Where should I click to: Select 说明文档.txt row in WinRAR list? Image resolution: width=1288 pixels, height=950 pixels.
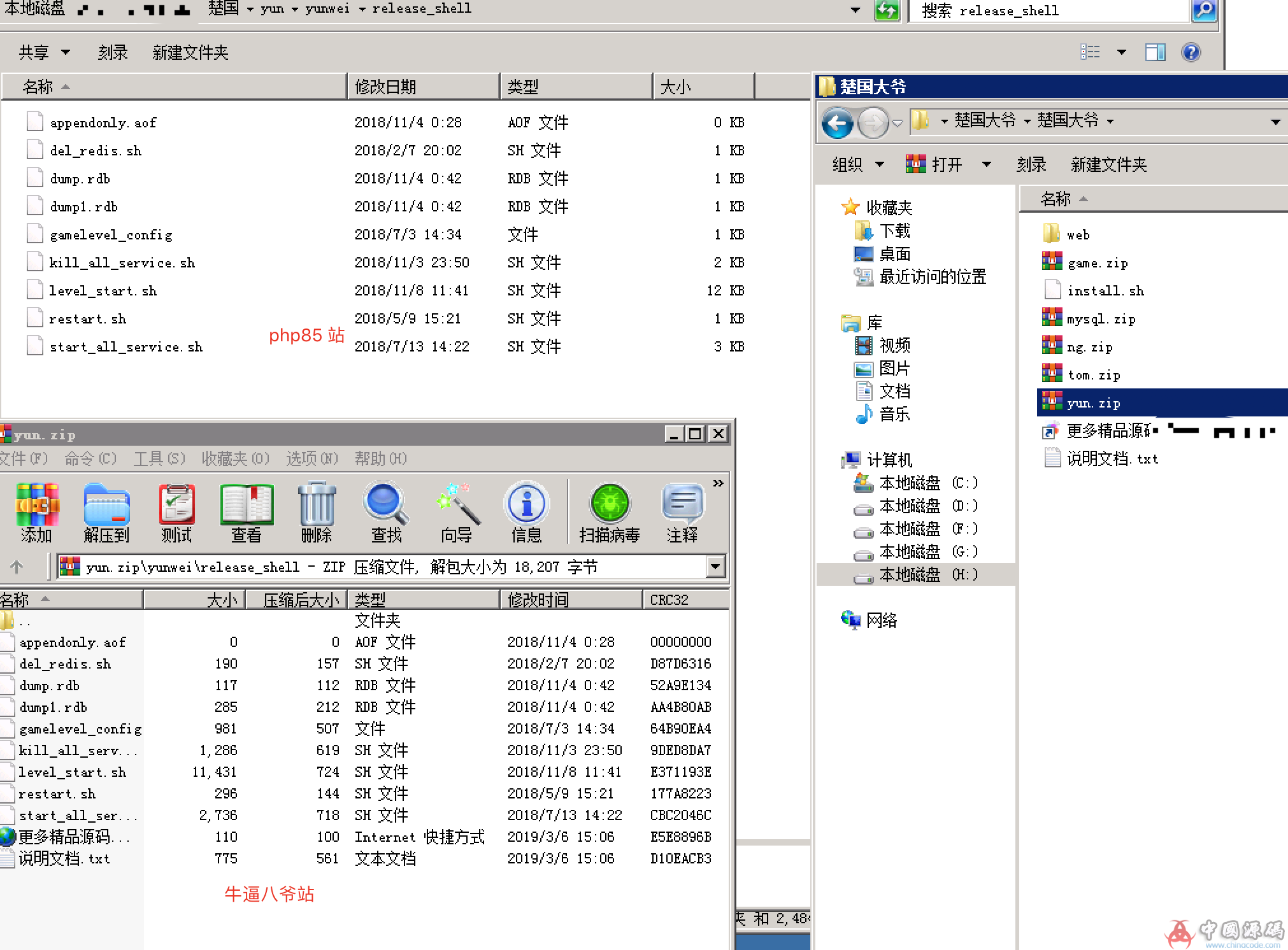tap(364, 858)
